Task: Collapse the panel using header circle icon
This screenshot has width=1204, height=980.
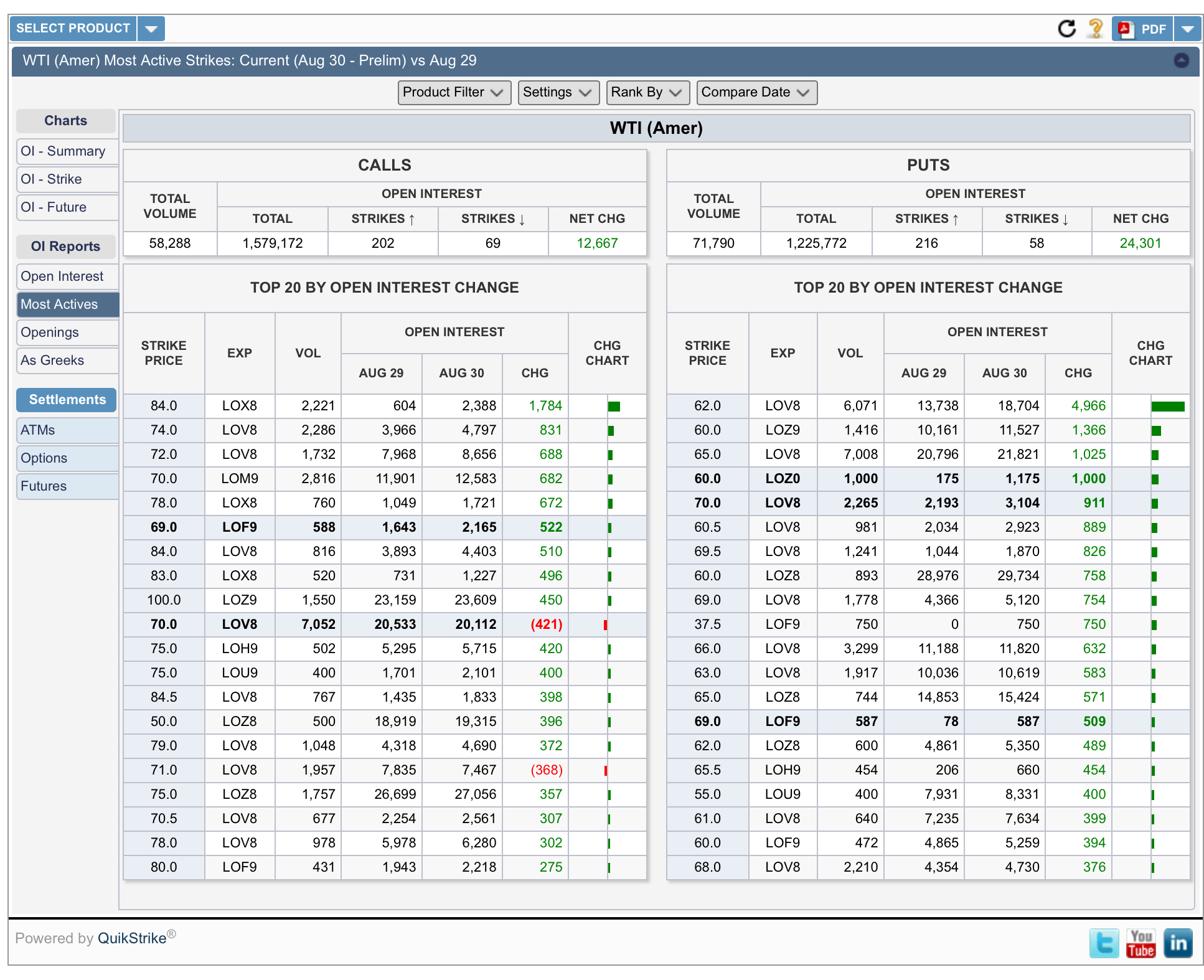Action: pyautogui.click(x=1181, y=60)
